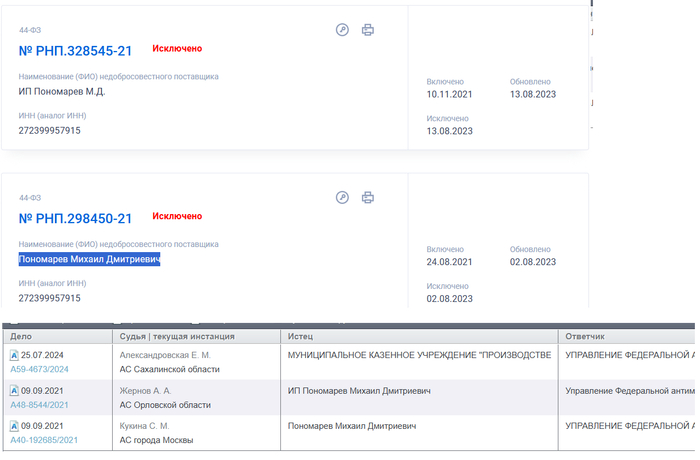Click the case type icon for А48-8544/2021

point(14,391)
